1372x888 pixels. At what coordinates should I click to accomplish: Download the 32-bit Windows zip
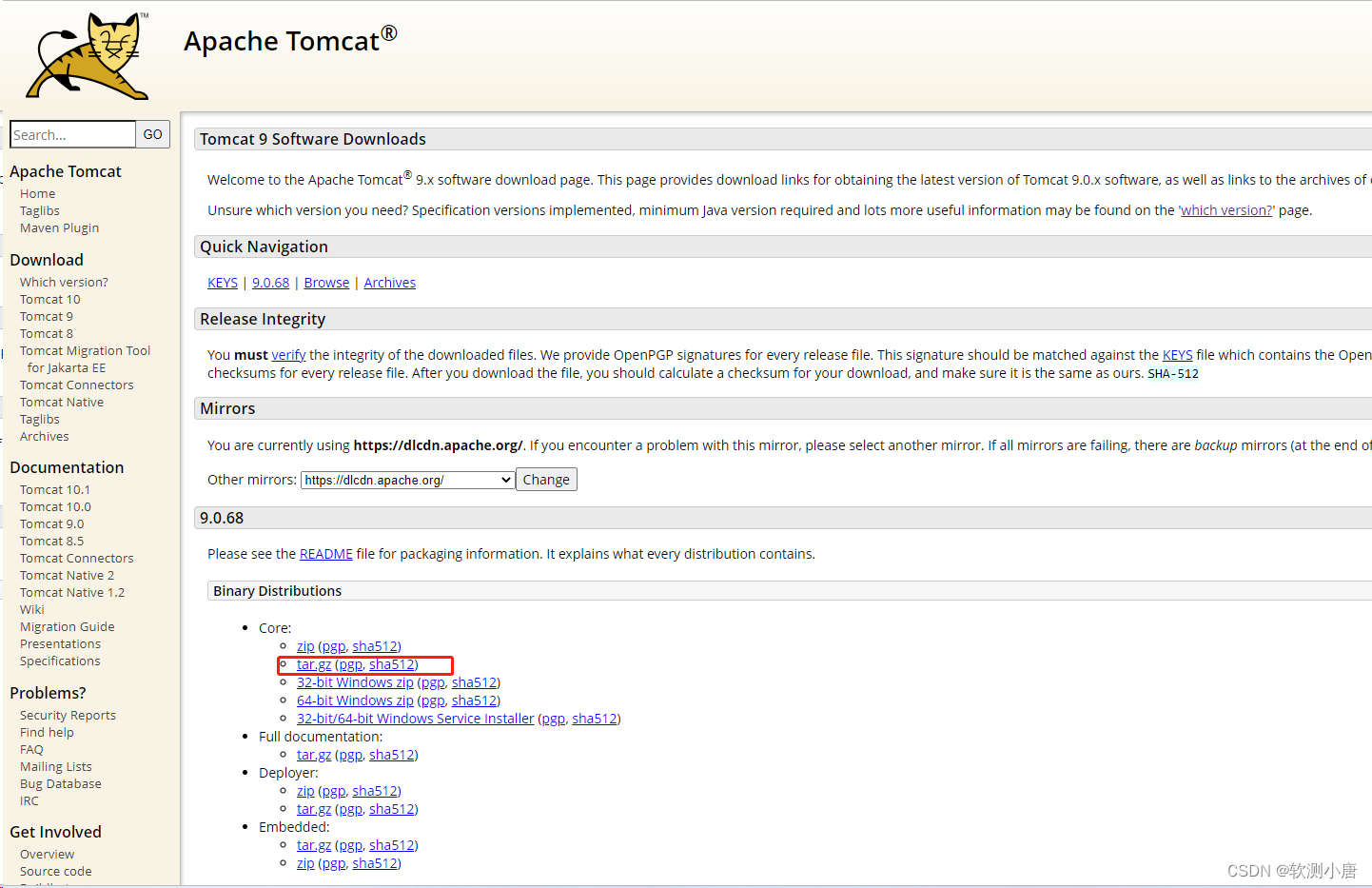click(x=355, y=681)
